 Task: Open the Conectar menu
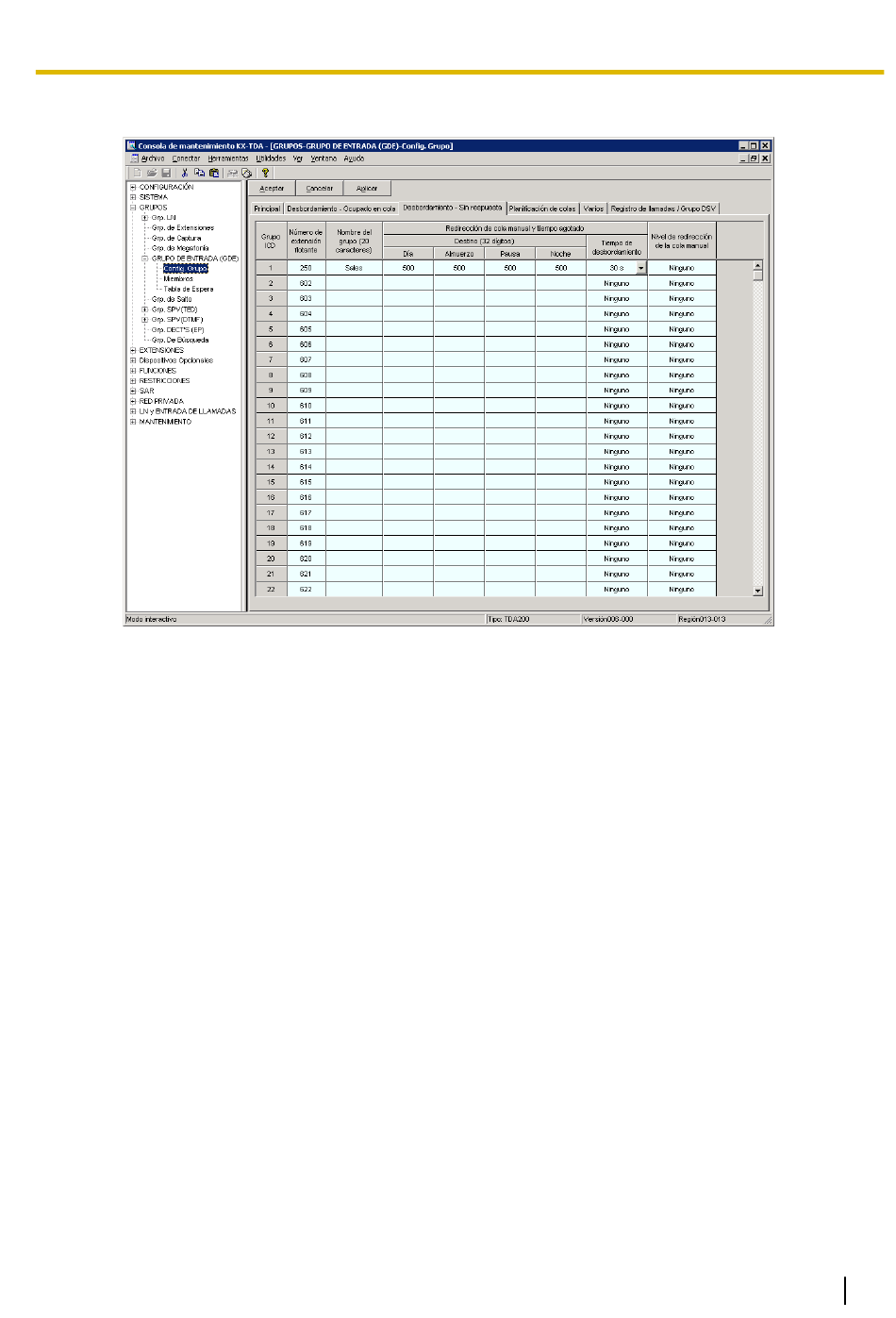186,158
